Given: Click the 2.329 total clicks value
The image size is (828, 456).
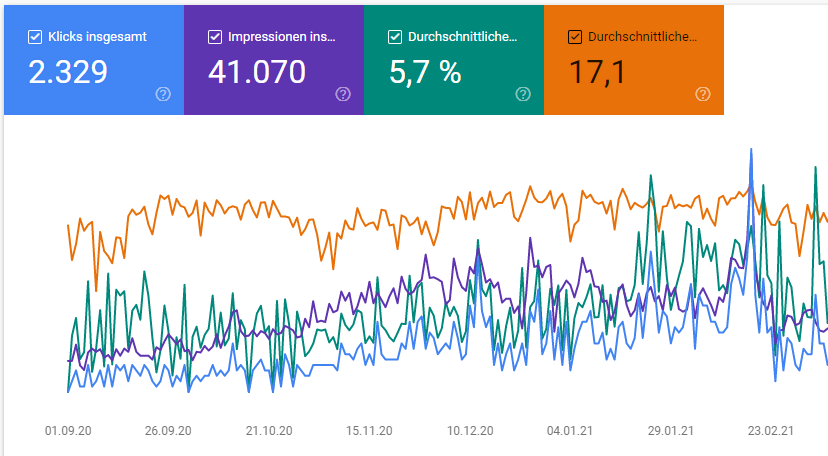Looking at the screenshot, I should point(67,72).
